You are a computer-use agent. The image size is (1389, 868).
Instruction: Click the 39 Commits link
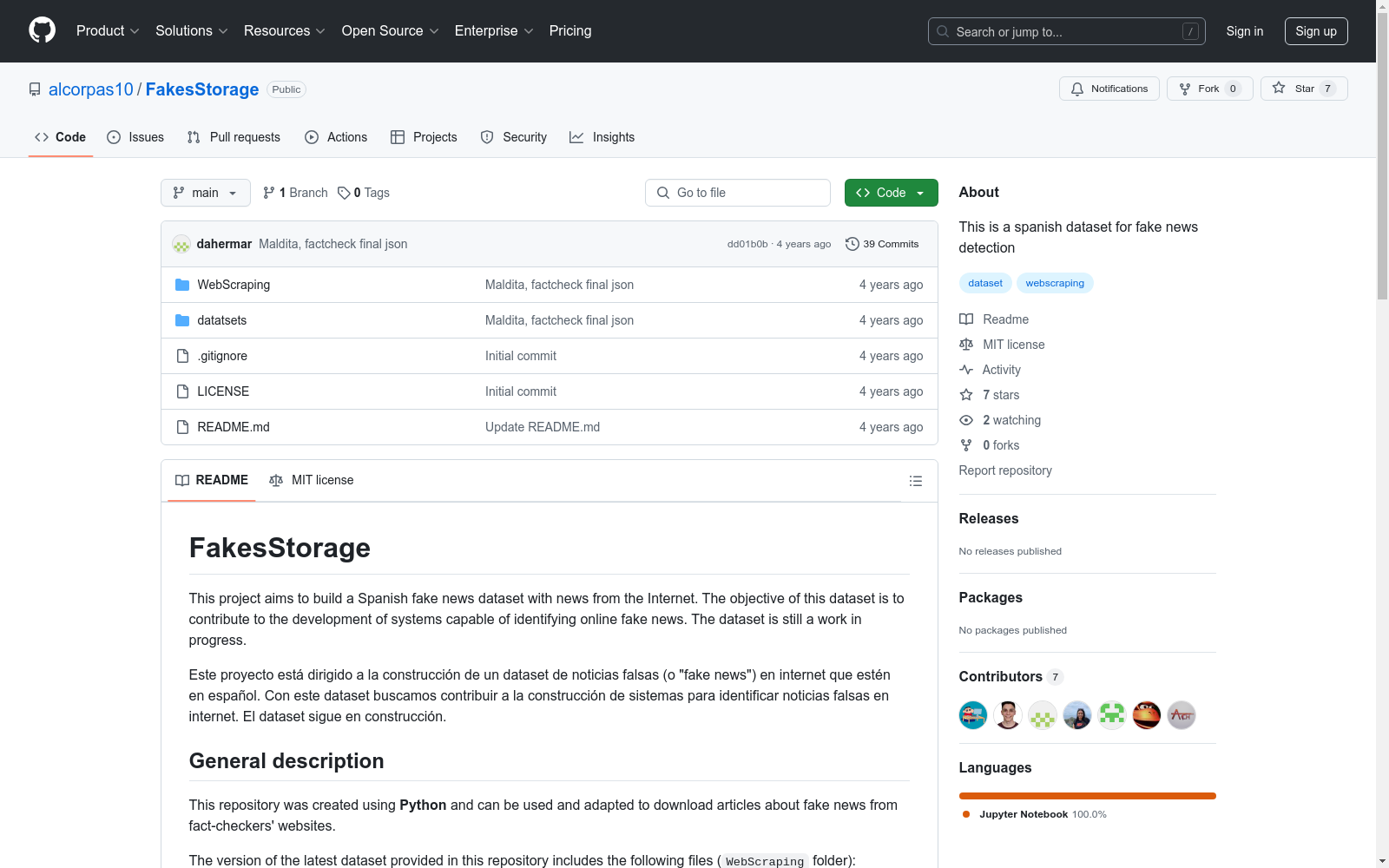pos(882,244)
